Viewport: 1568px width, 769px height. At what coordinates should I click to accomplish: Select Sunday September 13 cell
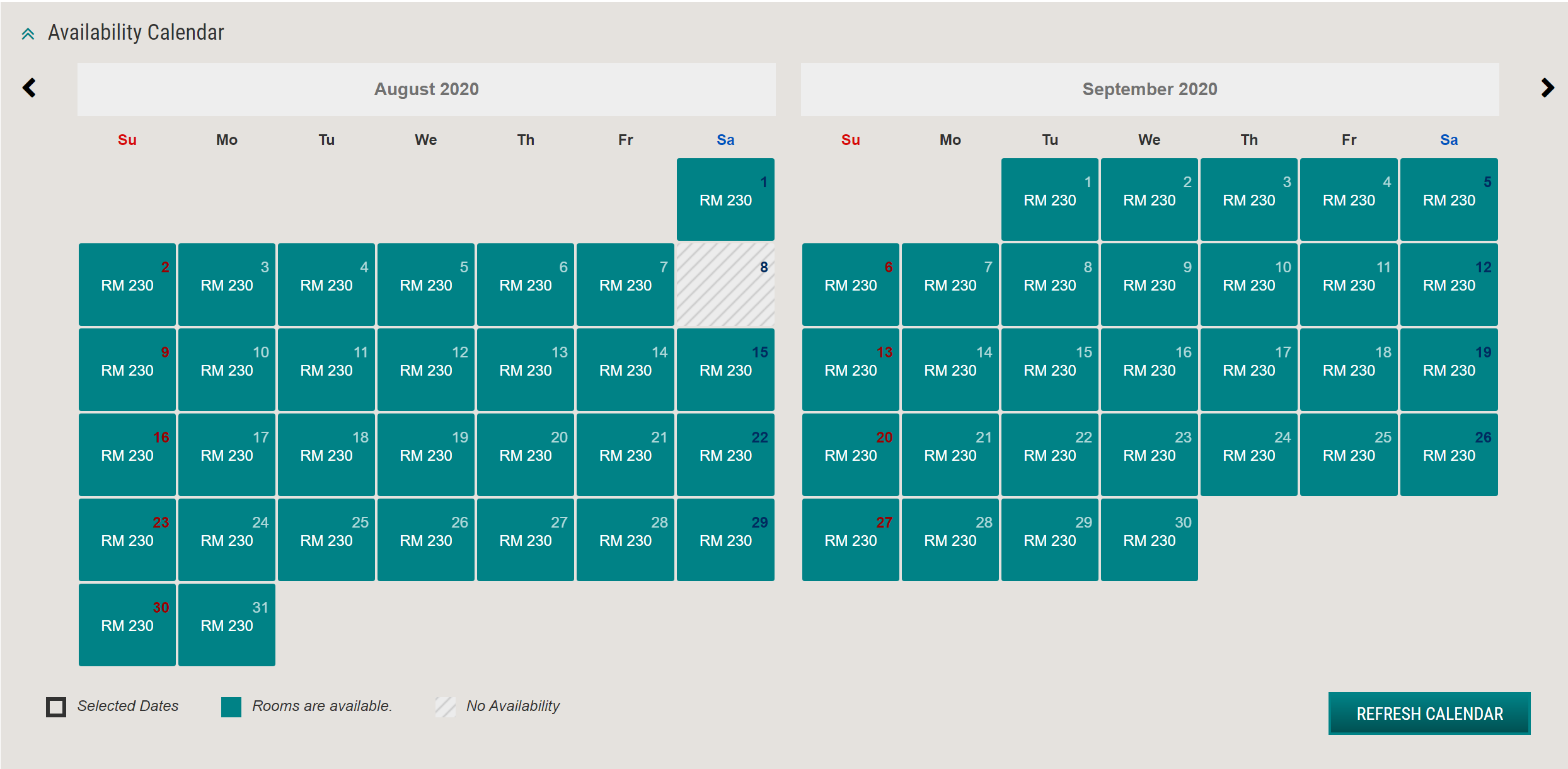[x=850, y=369]
